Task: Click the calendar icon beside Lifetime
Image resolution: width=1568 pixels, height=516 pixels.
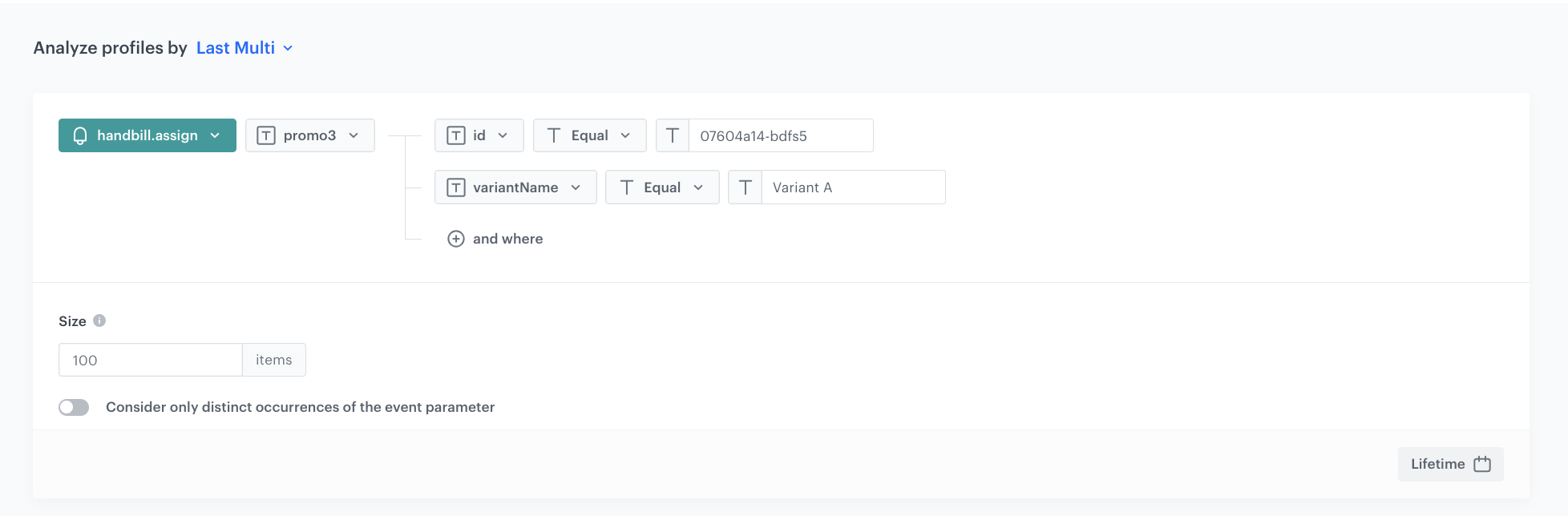Action: click(1482, 464)
